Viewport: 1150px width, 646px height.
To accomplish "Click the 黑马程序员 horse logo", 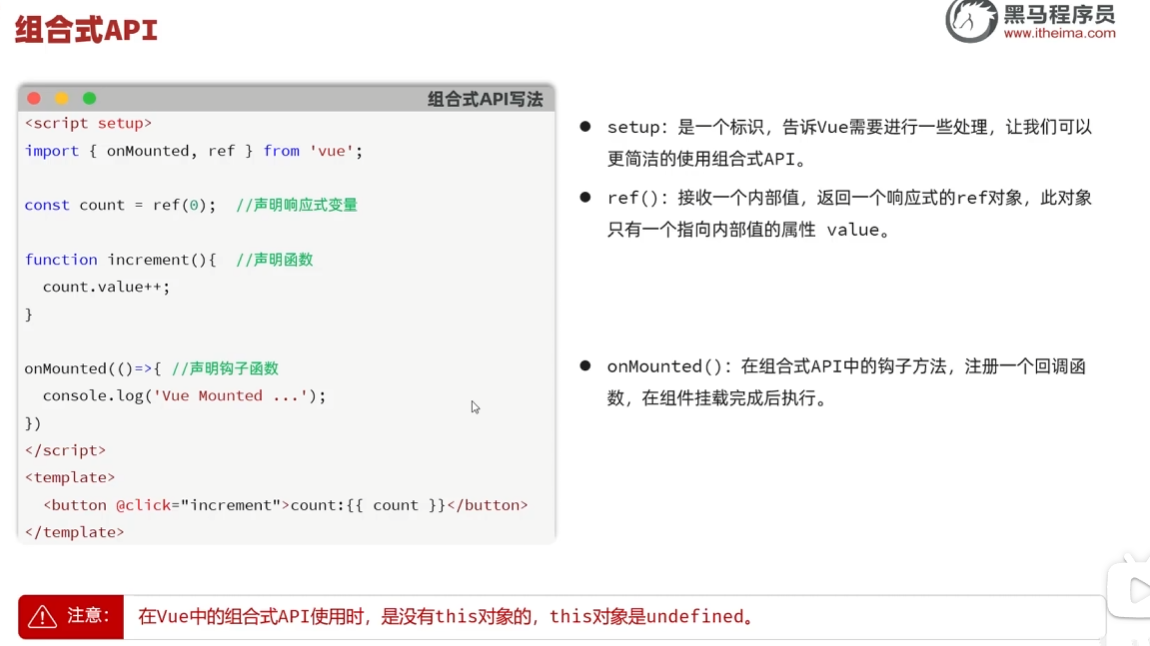I will [x=971, y=20].
